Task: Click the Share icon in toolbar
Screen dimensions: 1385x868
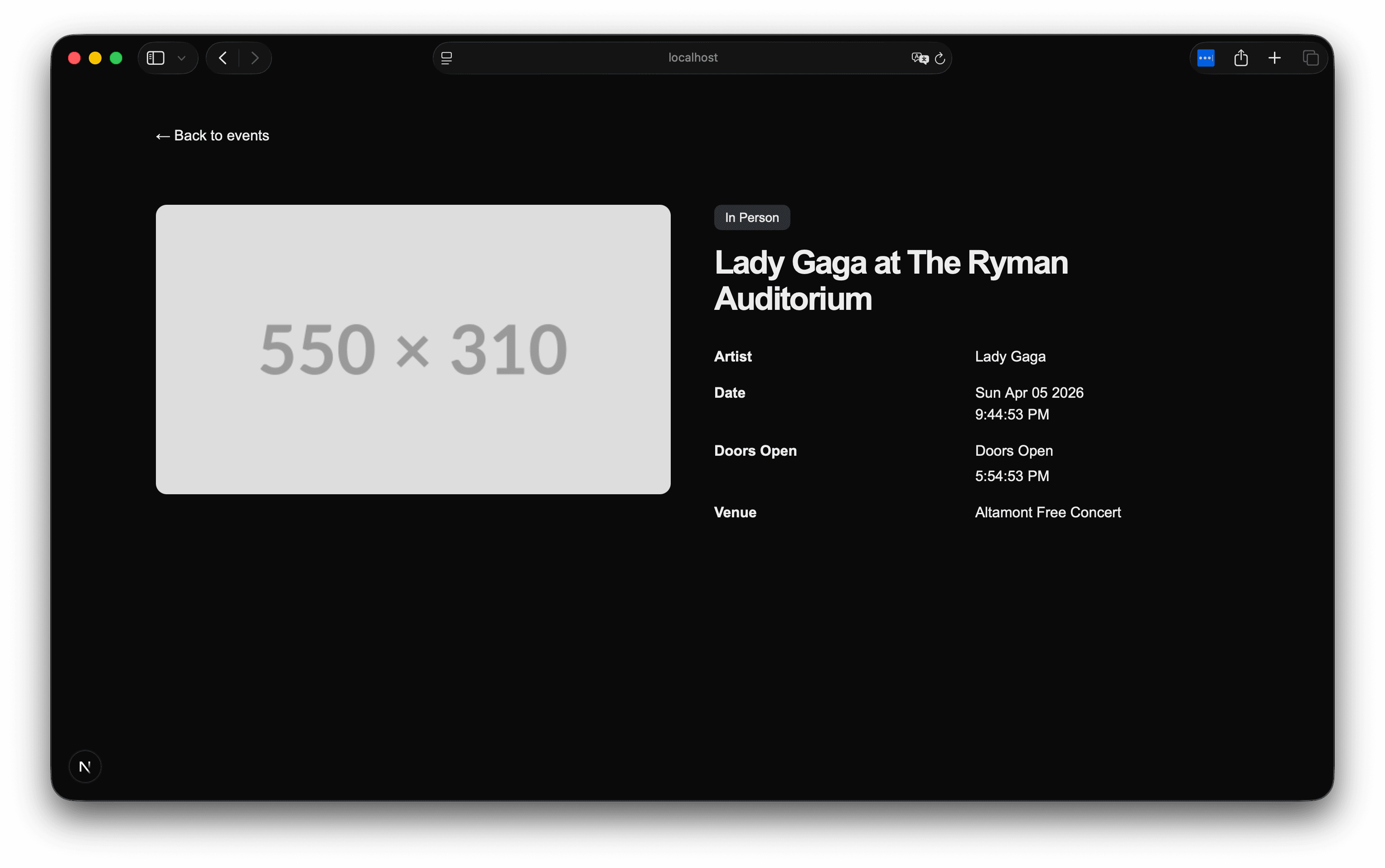Action: [x=1240, y=58]
